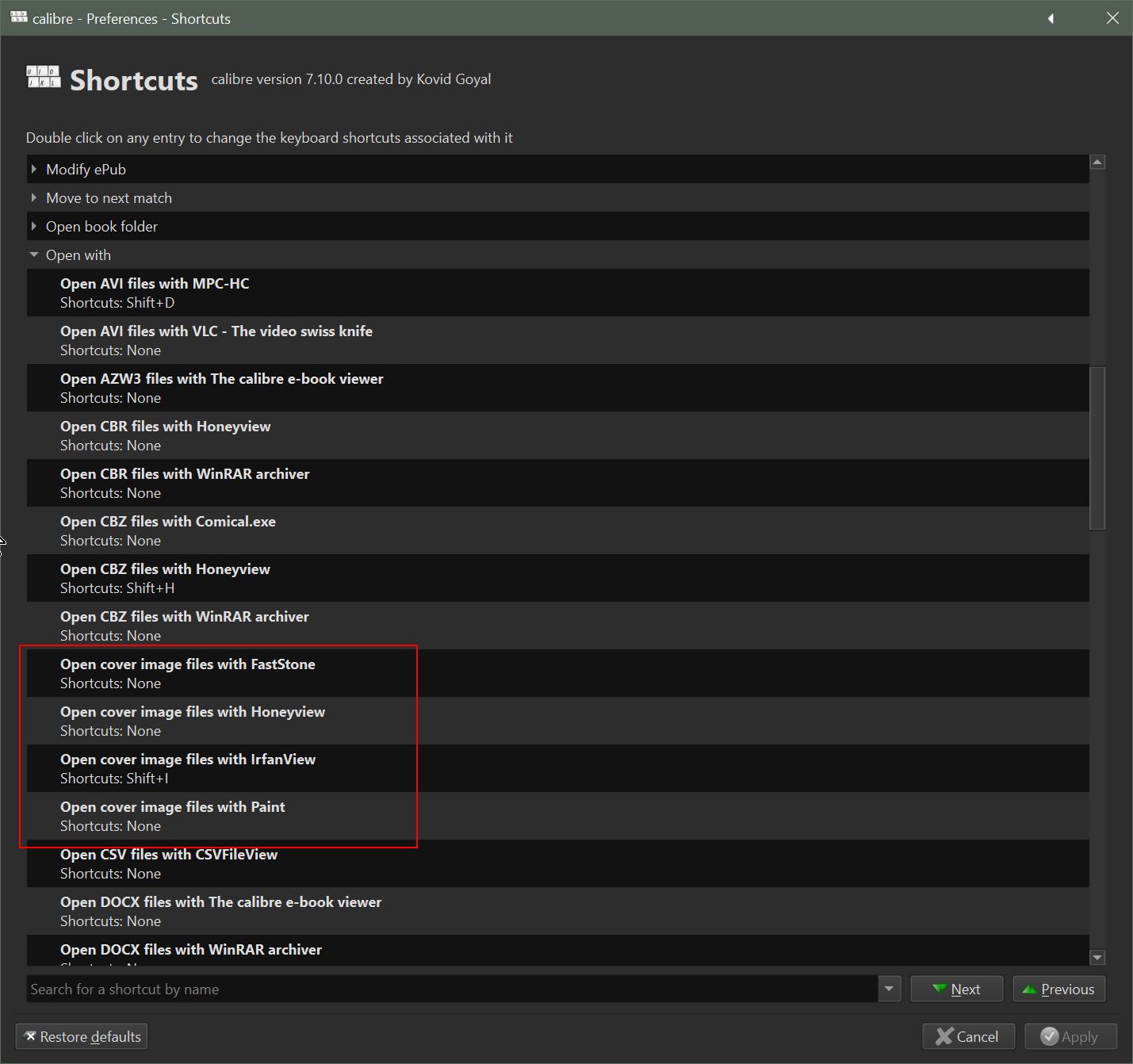This screenshot has width=1133, height=1064.
Task: Select Open cover image files with Honeyview
Action: click(x=558, y=721)
